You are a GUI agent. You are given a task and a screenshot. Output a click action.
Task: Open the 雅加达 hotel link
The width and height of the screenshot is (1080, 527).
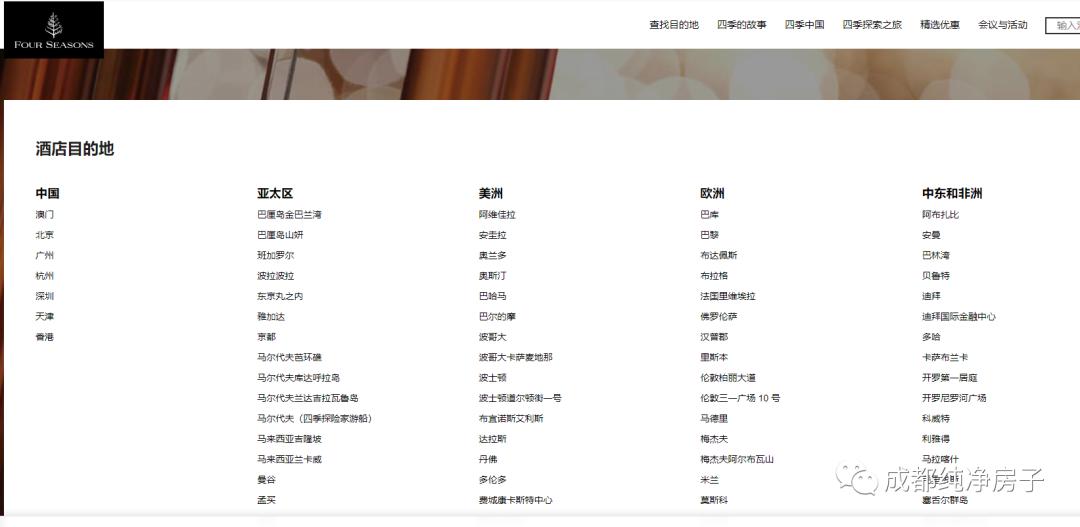(271, 317)
